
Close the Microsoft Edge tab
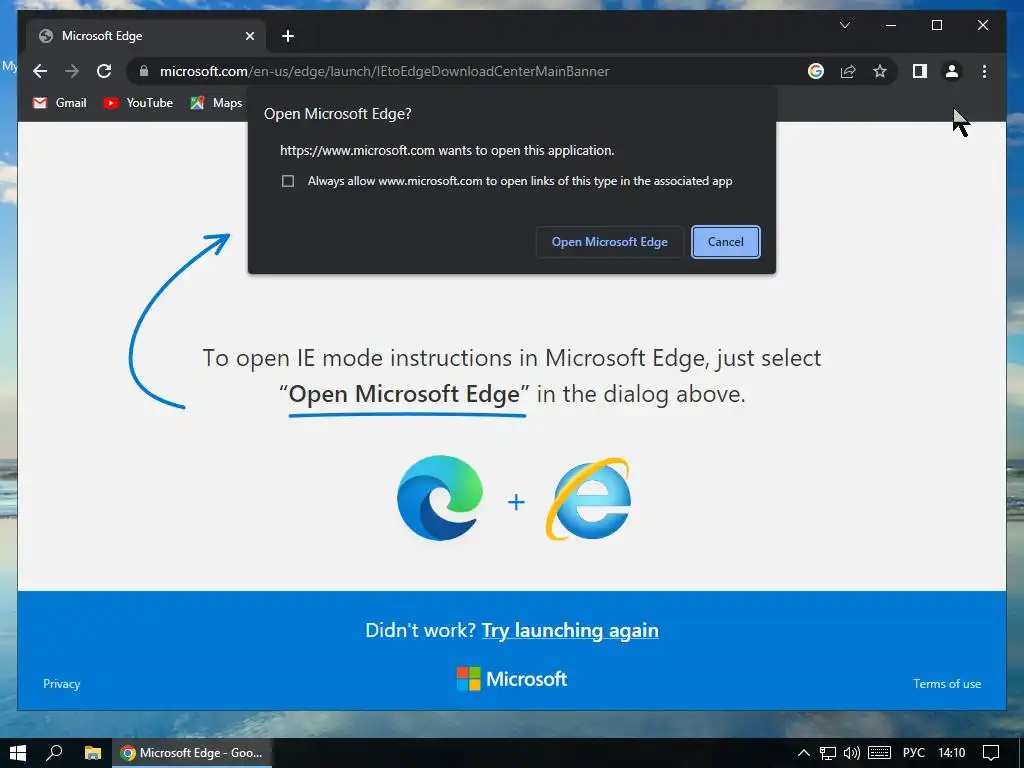(249, 36)
